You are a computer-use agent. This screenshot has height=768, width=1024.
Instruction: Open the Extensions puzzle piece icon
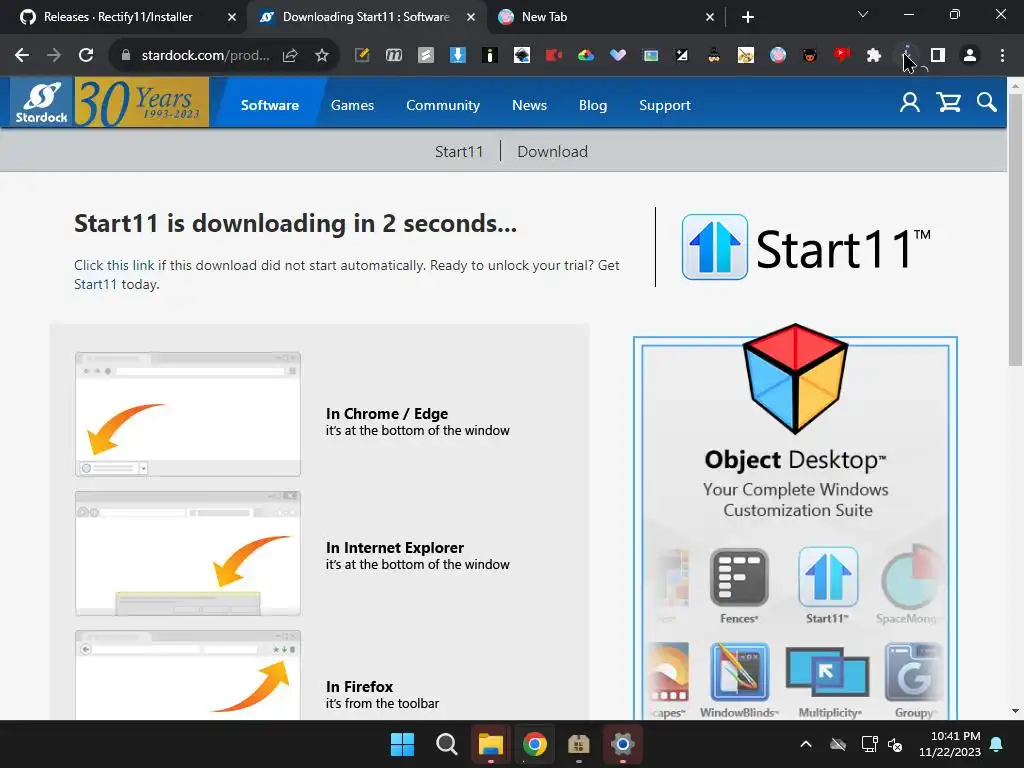tap(874, 56)
